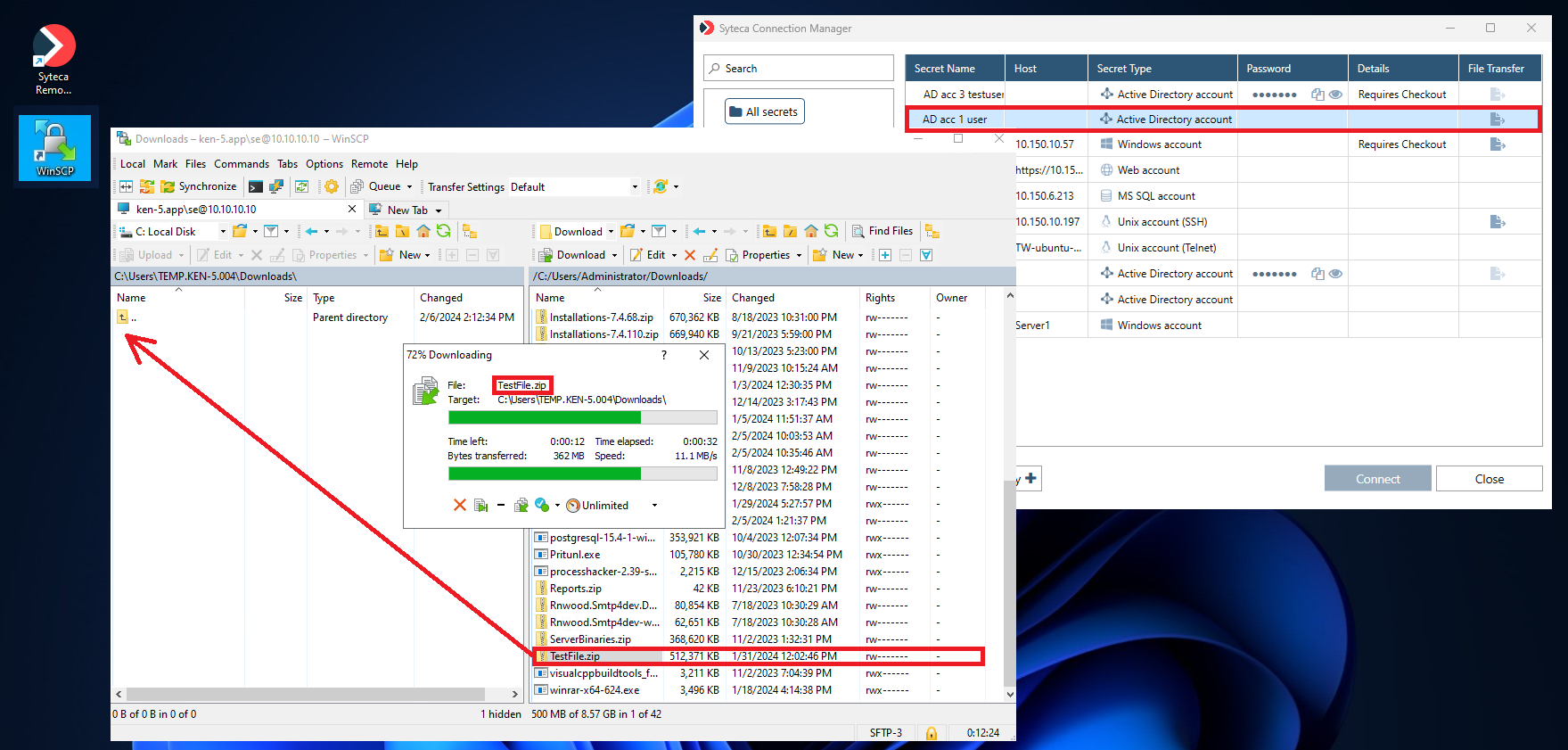Reveal password for AD acc 3 testuser
The width and height of the screenshot is (1568, 750).
tap(1335, 95)
